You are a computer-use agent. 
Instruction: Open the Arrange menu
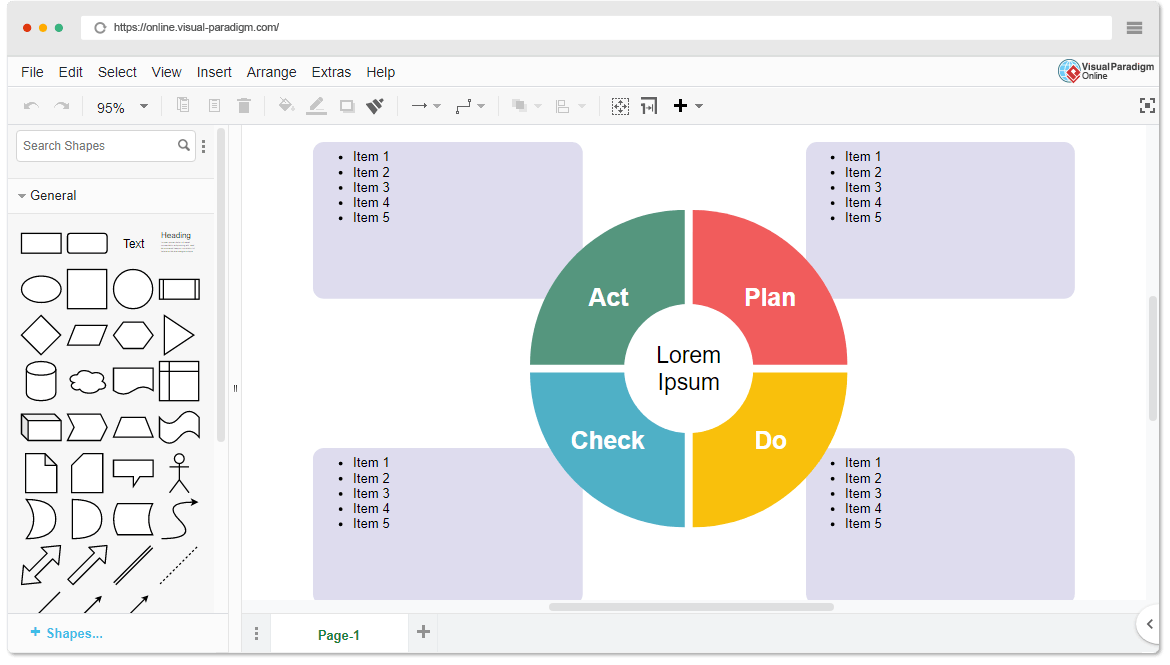pos(272,72)
